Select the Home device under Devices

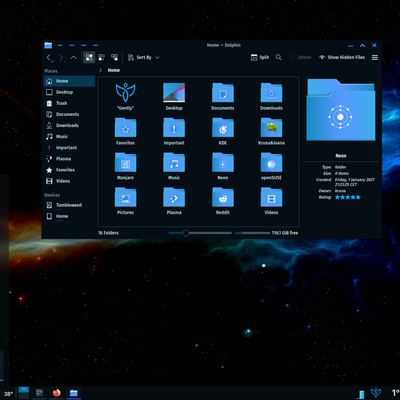(69, 216)
